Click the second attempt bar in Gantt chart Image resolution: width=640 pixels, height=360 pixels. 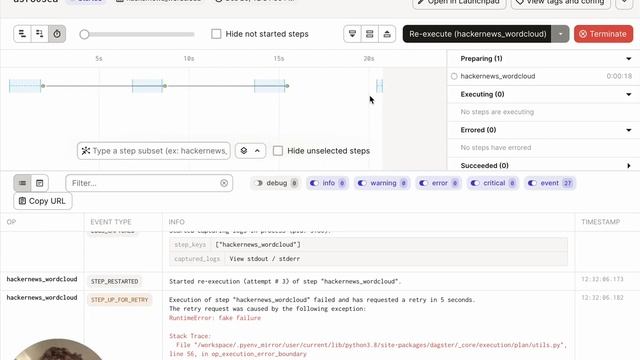(x=147, y=86)
